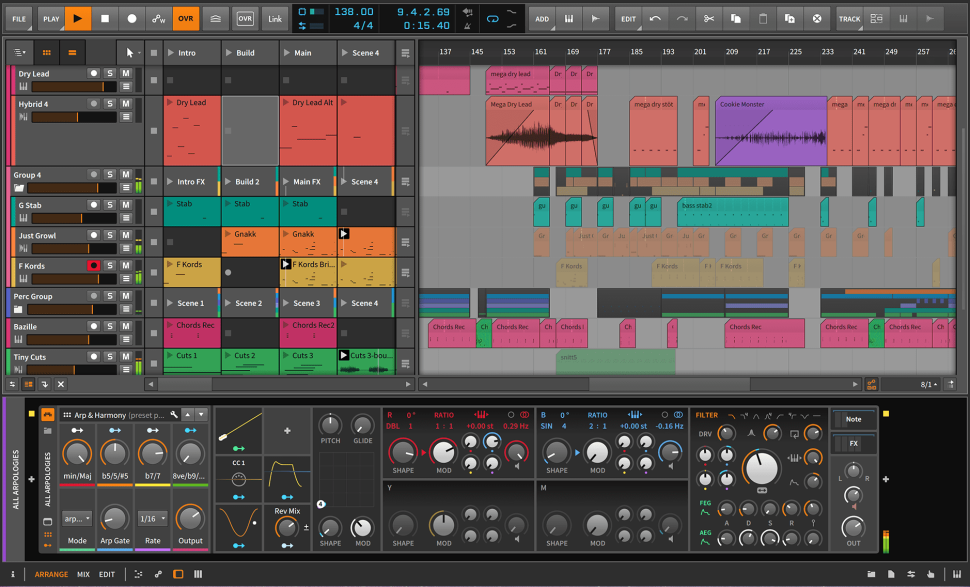The width and height of the screenshot is (970, 587).
Task: Mute the Tiny Cuts track
Action: click(x=126, y=356)
